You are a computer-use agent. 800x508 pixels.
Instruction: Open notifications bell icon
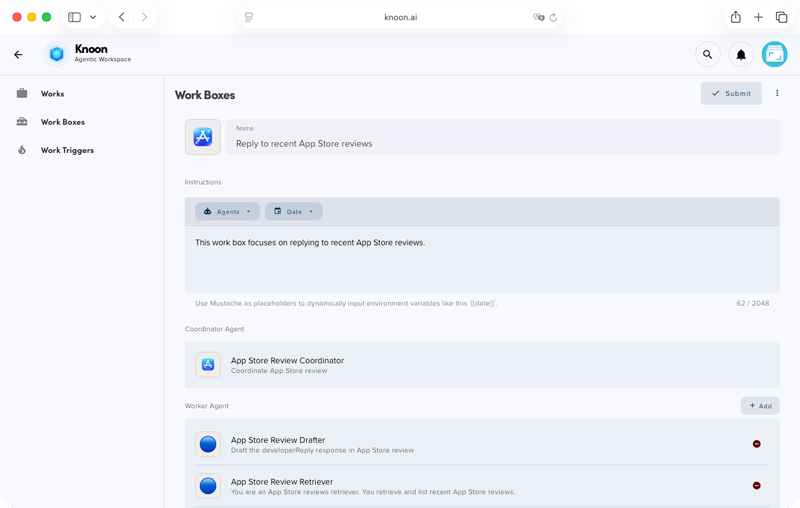click(741, 55)
